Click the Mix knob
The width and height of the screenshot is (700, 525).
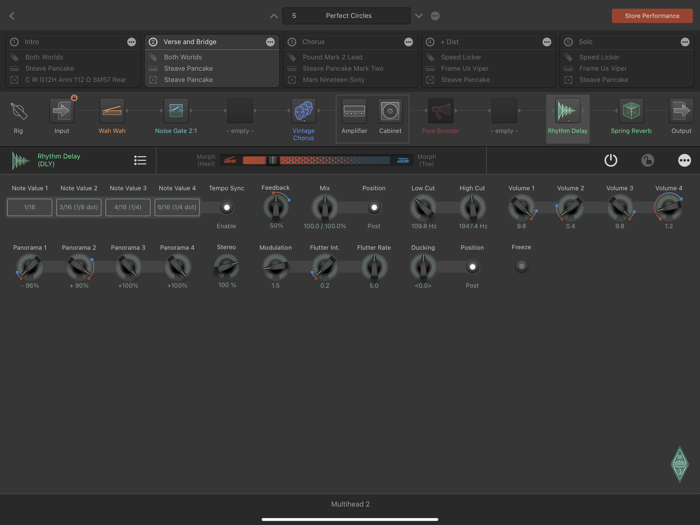pyautogui.click(x=325, y=207)
